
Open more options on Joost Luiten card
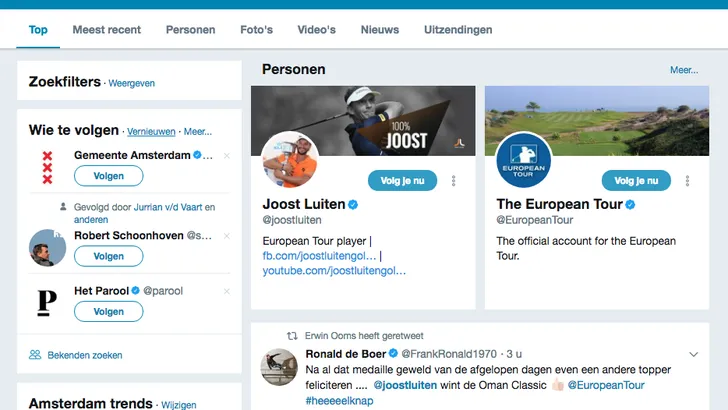point(453,181)
